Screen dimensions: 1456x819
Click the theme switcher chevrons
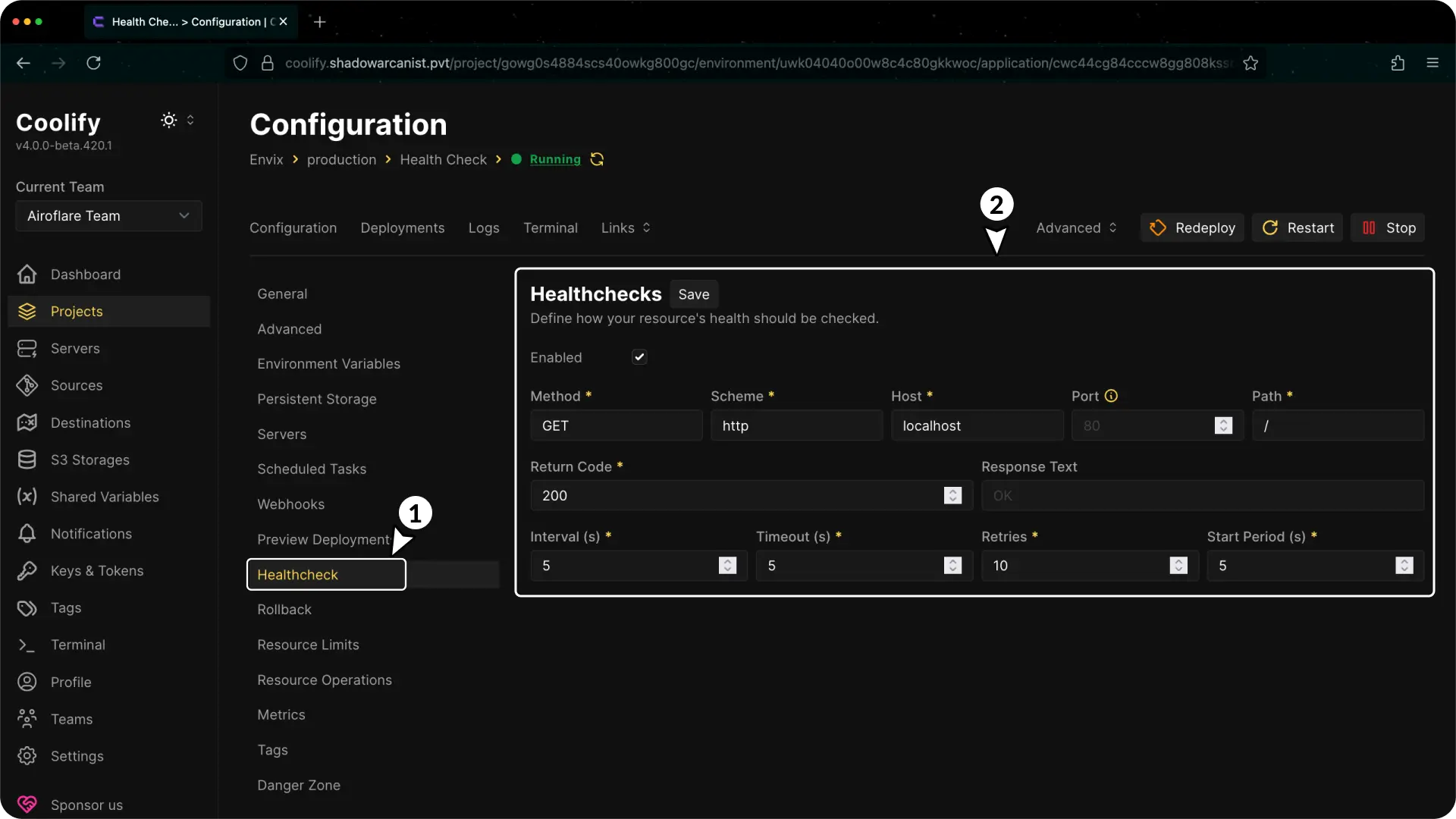point(190,120)
